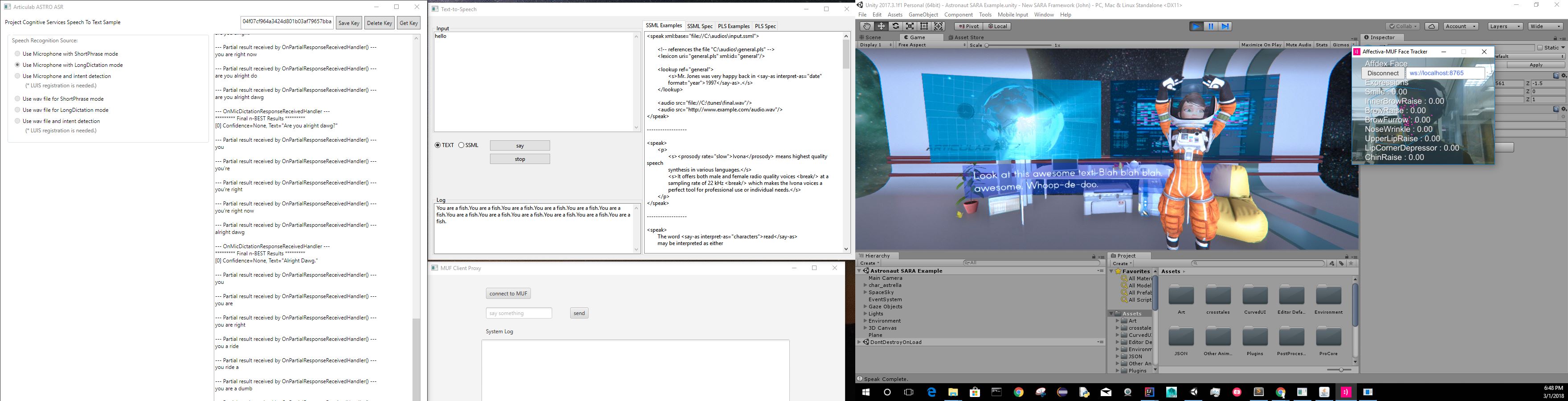Viewport: 1568px width, 401px height.
Task: Select the Scale tool in Unity toolbar
Action: (x=910, y=26)
